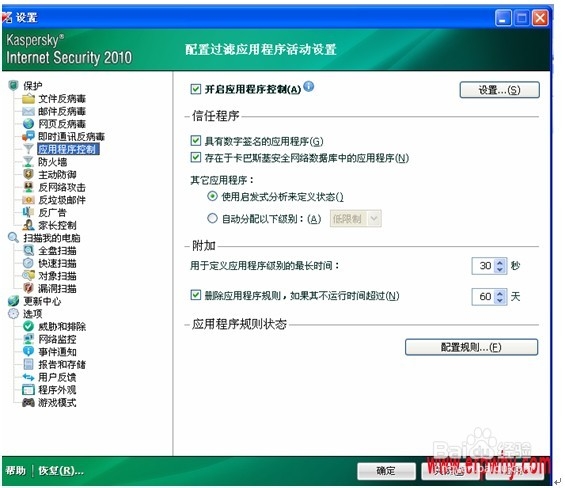Click the icon beside 主动防御
565x488 pixels.
(x=28, y=174)
